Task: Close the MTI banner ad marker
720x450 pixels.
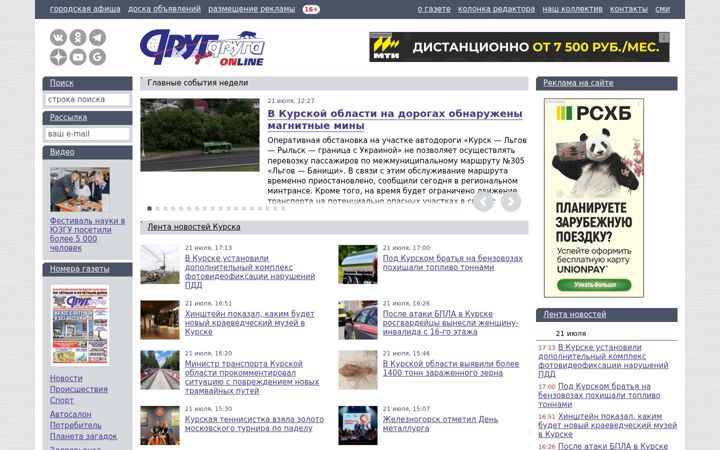Action: point(664,37)
